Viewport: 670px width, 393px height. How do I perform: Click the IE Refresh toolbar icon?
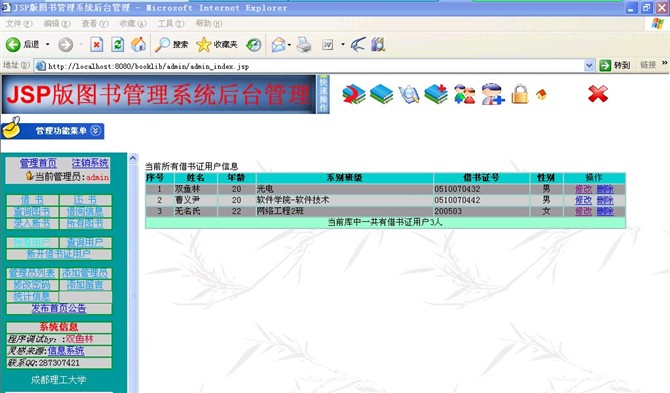[x=118, y=44]
